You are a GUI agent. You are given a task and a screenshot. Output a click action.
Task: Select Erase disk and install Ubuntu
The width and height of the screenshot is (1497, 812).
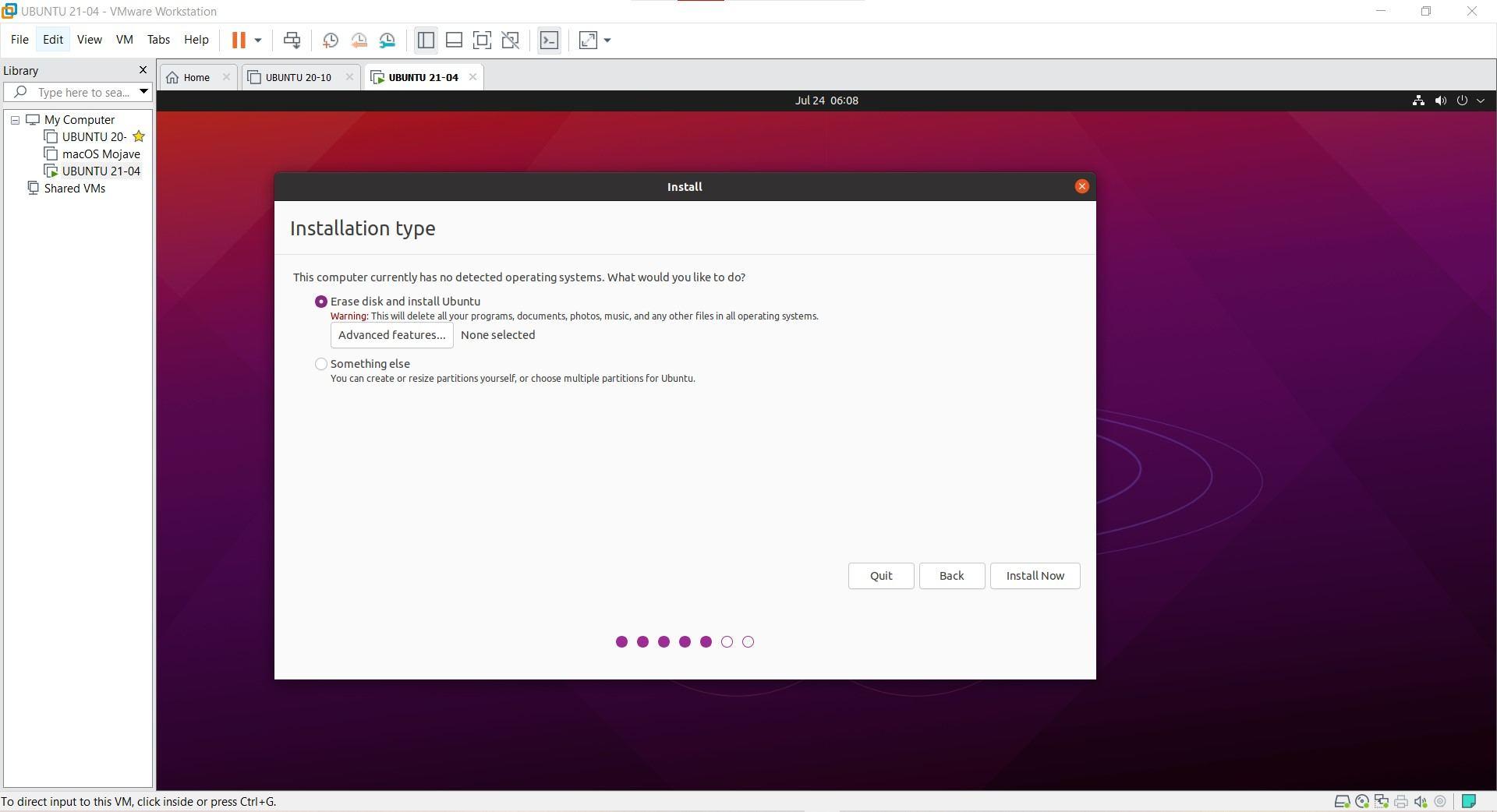click(x=320, y=302)
